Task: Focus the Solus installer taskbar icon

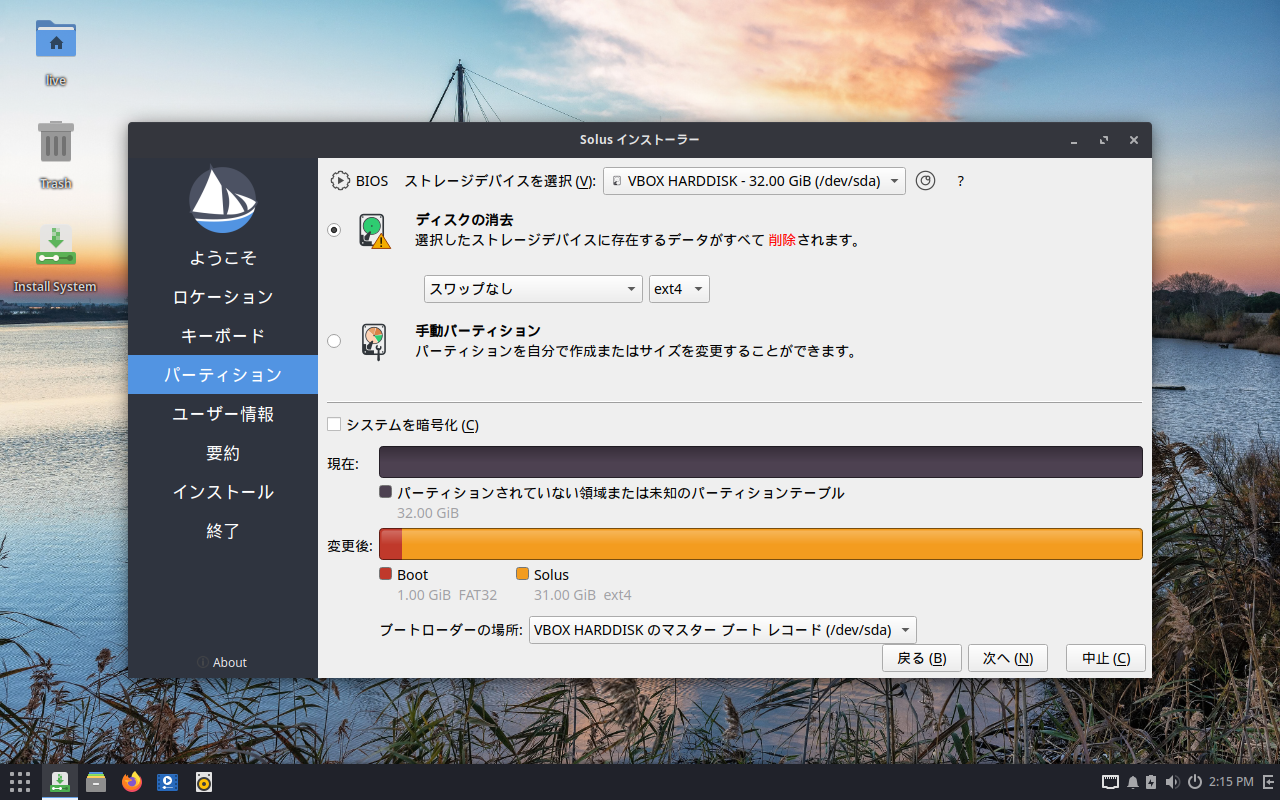Action: (x=60, y=782)
